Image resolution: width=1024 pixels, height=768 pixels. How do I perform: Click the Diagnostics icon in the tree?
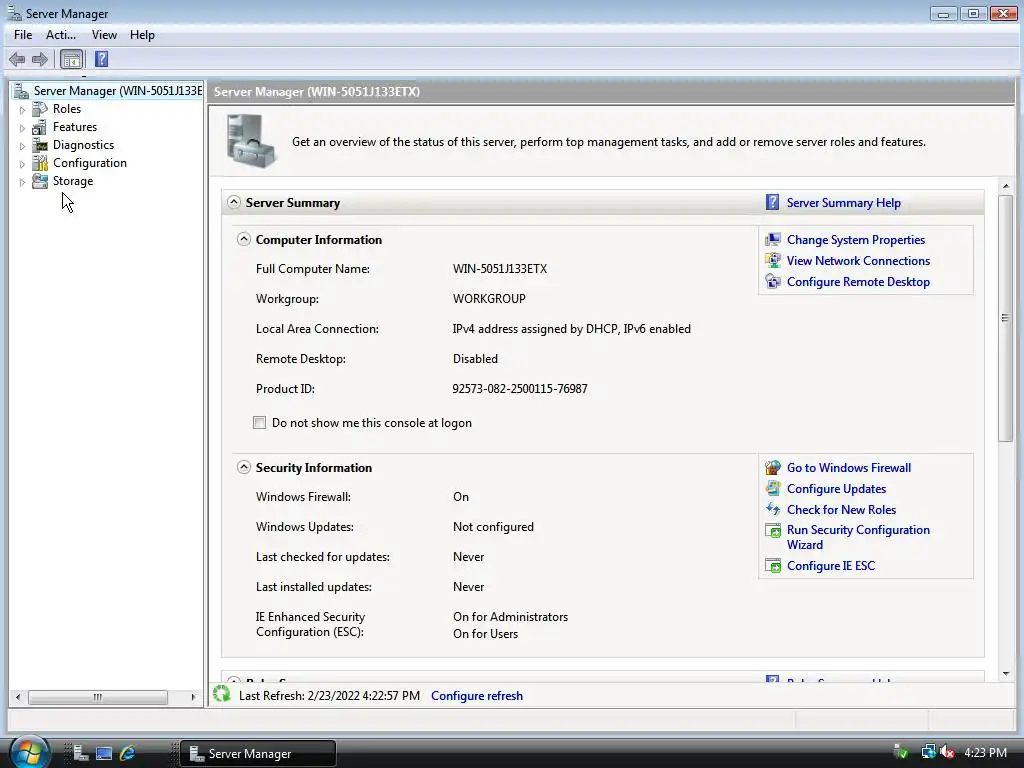[x=40, y=145]
